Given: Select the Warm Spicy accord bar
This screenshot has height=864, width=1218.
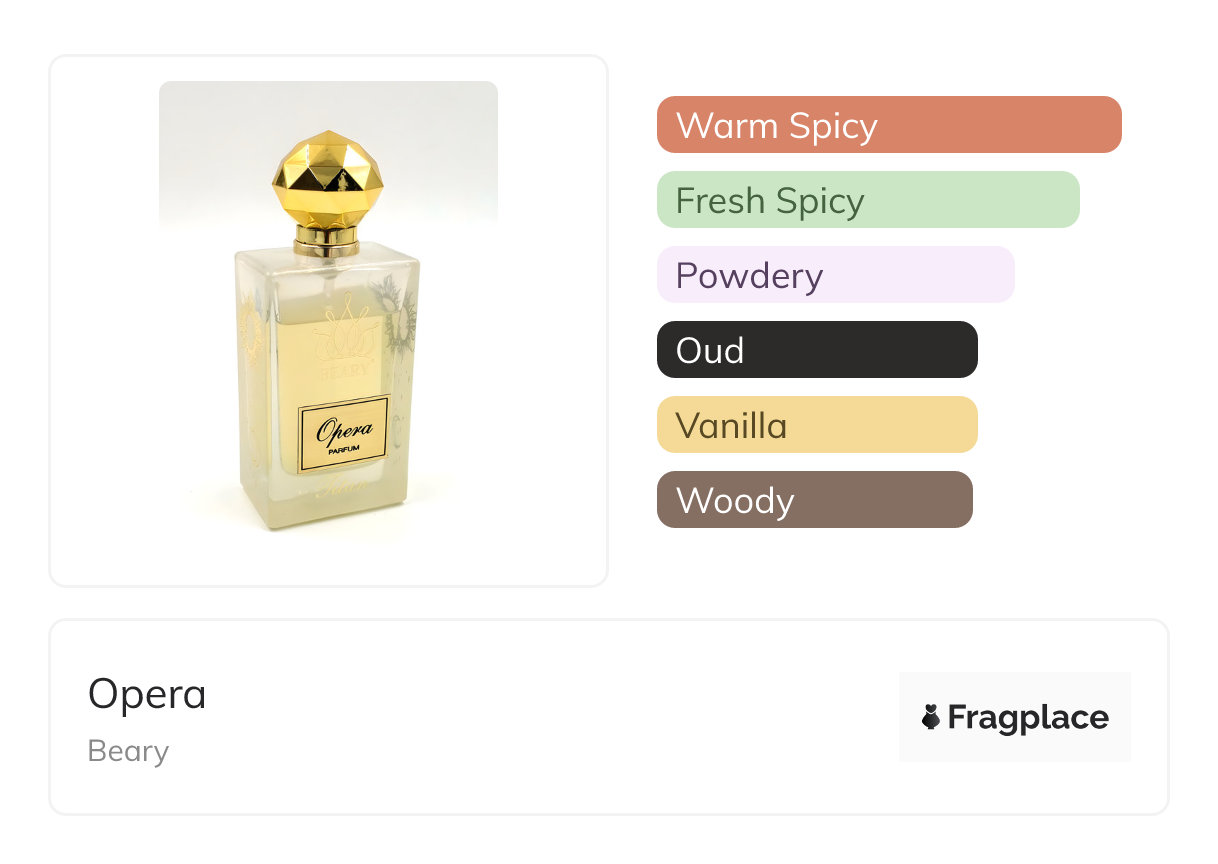Looking at the screenshot, I should 888,125.
